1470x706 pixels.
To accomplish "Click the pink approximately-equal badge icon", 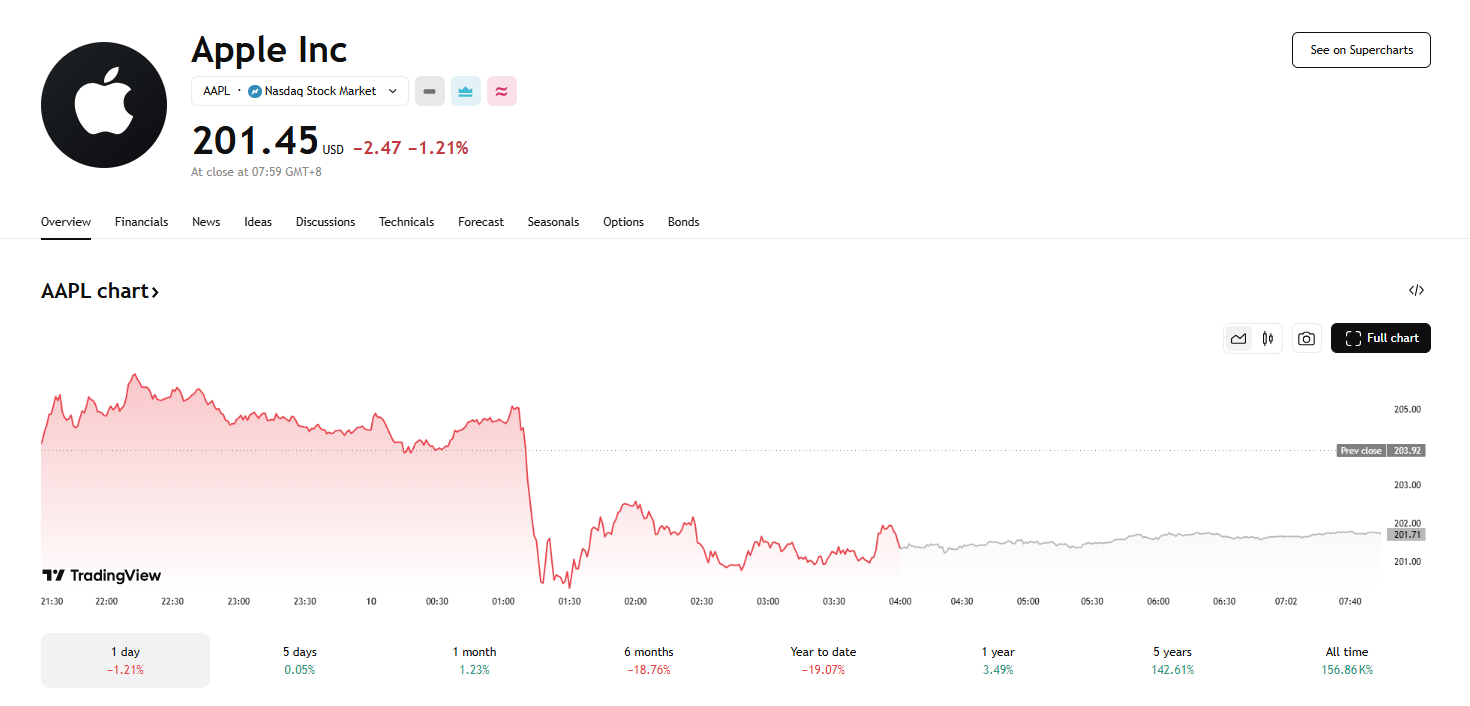I will (x=502, y=91).
